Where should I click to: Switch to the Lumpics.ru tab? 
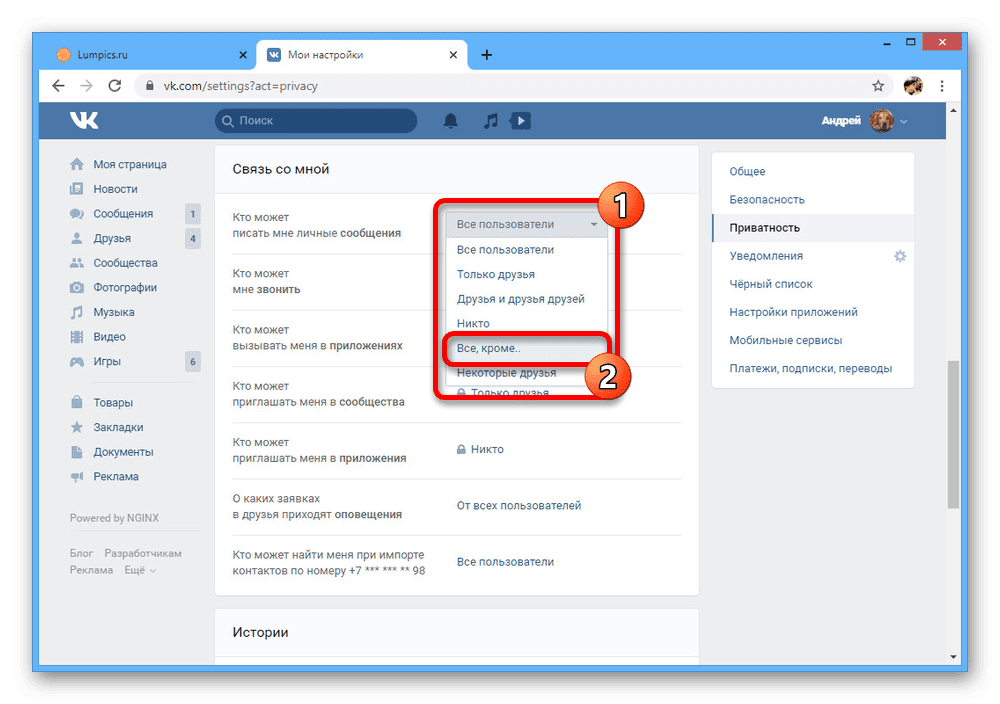pyautogui.click(x=150, y=55)
